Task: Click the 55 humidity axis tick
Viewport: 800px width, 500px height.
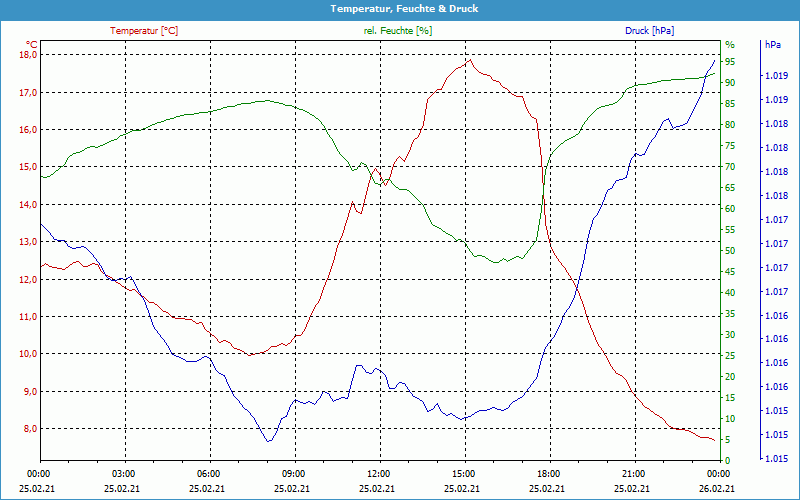Action: [x=730, y=230]
